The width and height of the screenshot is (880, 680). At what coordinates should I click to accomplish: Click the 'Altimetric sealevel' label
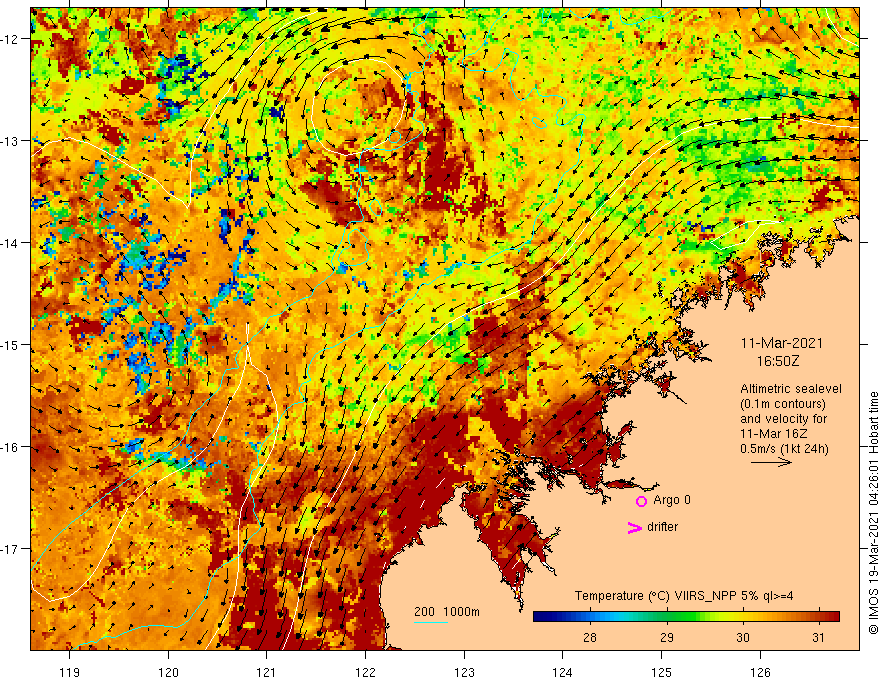click(791, 389)
